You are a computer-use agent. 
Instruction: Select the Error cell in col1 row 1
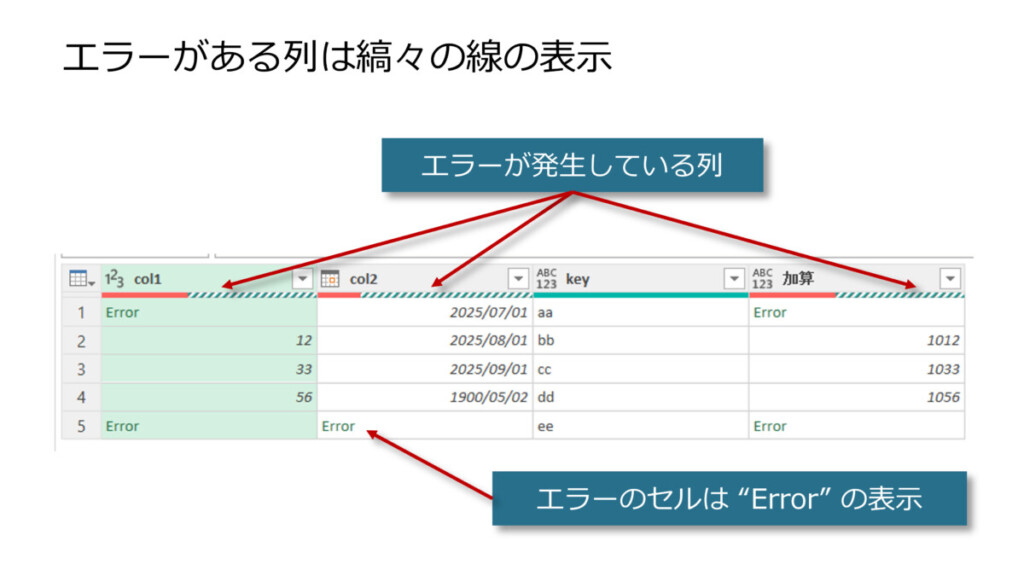coord(122,312)
